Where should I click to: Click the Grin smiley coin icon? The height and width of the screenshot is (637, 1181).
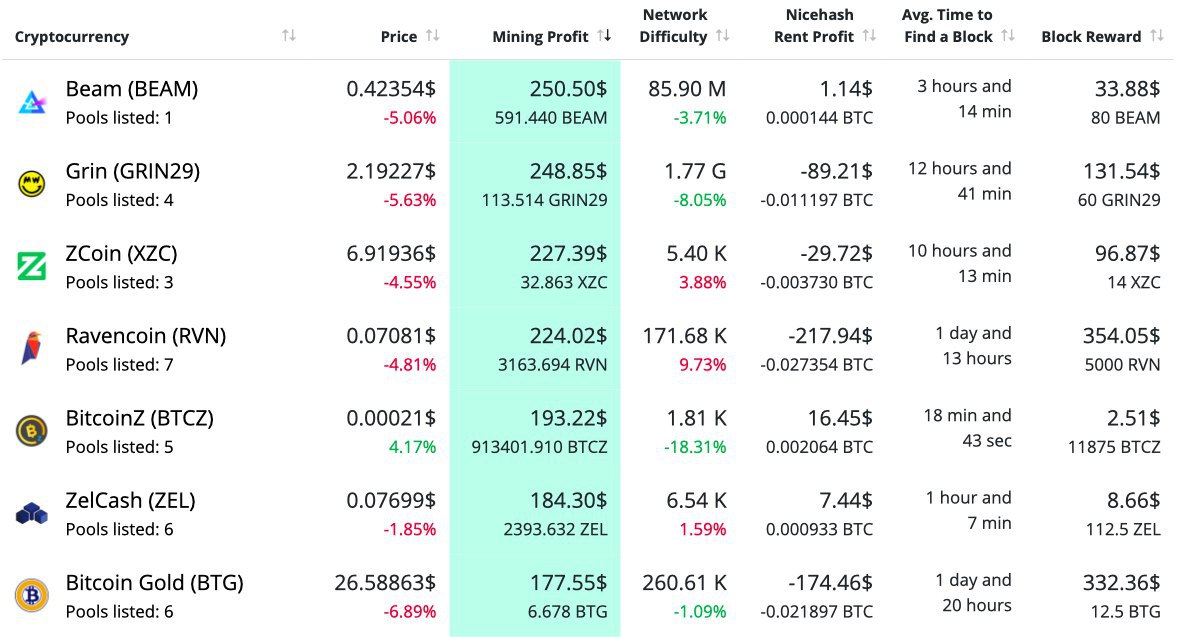pos(32,184)
